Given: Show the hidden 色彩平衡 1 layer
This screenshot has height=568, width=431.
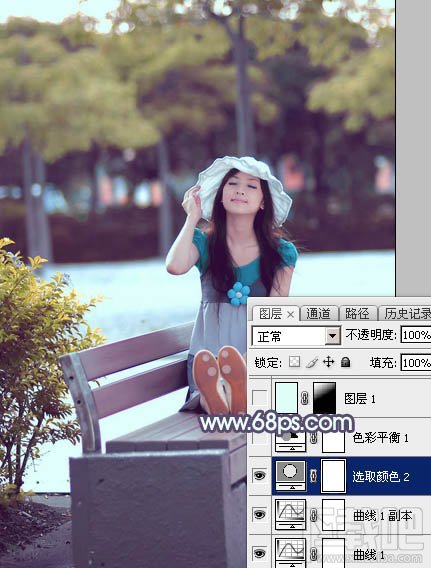Looking at the screenshot, I should coord(260,438).
